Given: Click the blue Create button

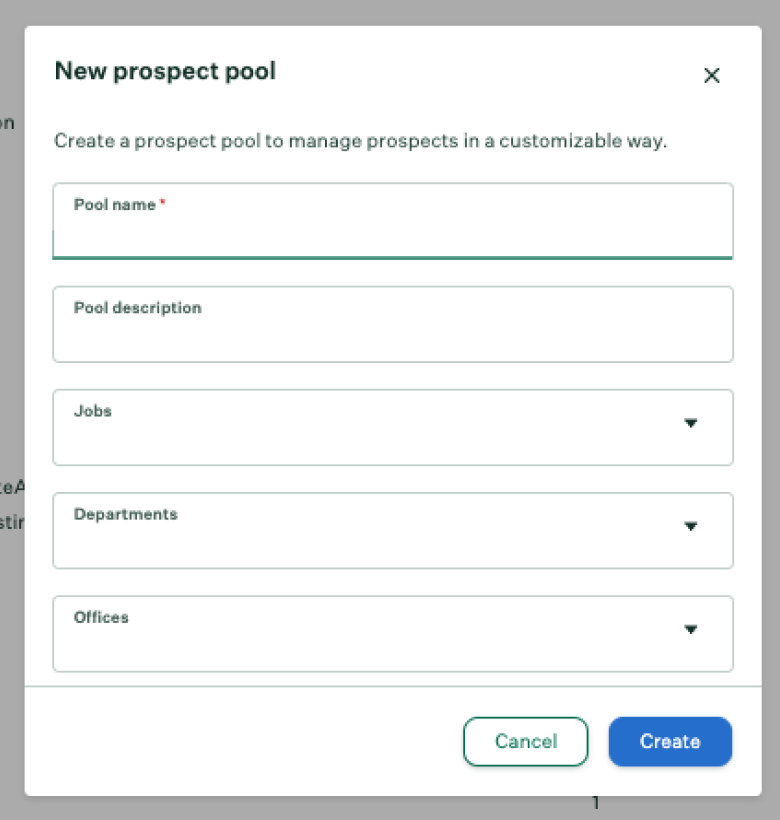Looking at the screenshot, I should point(670,741).
